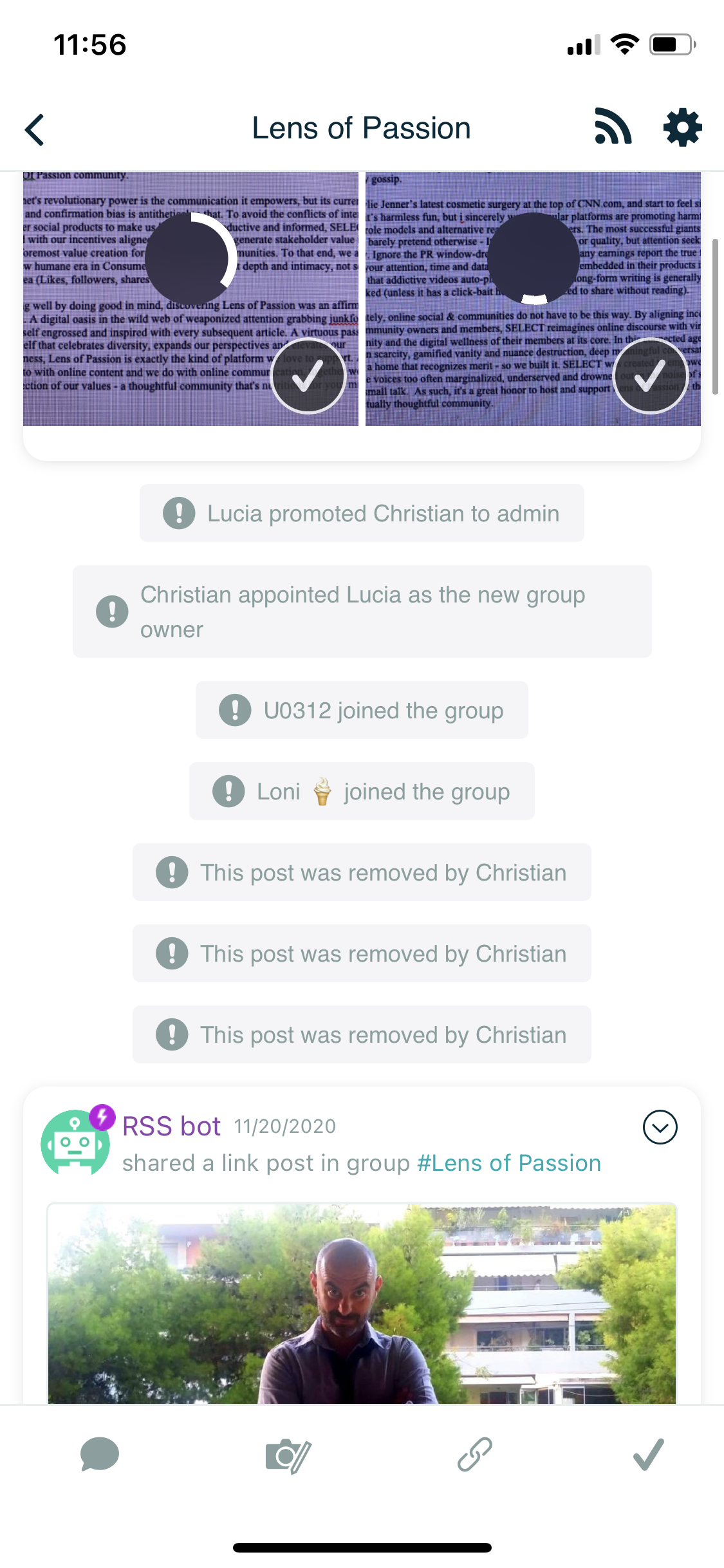Tap right image loading progress circle
Screen dimensions: 724x1568
pyautogui.click(x=534, y=258)
